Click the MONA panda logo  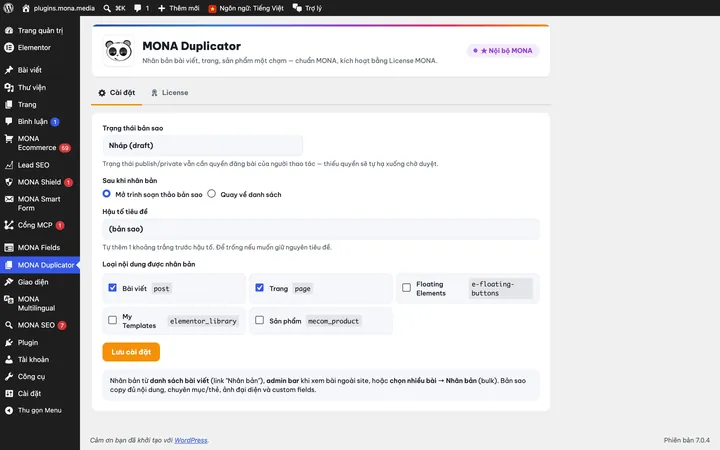tap(118, 51)
